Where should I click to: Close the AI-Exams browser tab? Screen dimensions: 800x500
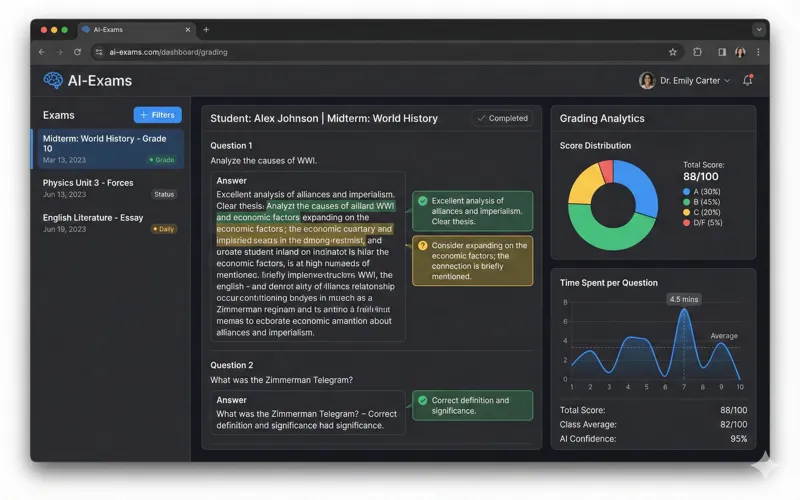188,30
